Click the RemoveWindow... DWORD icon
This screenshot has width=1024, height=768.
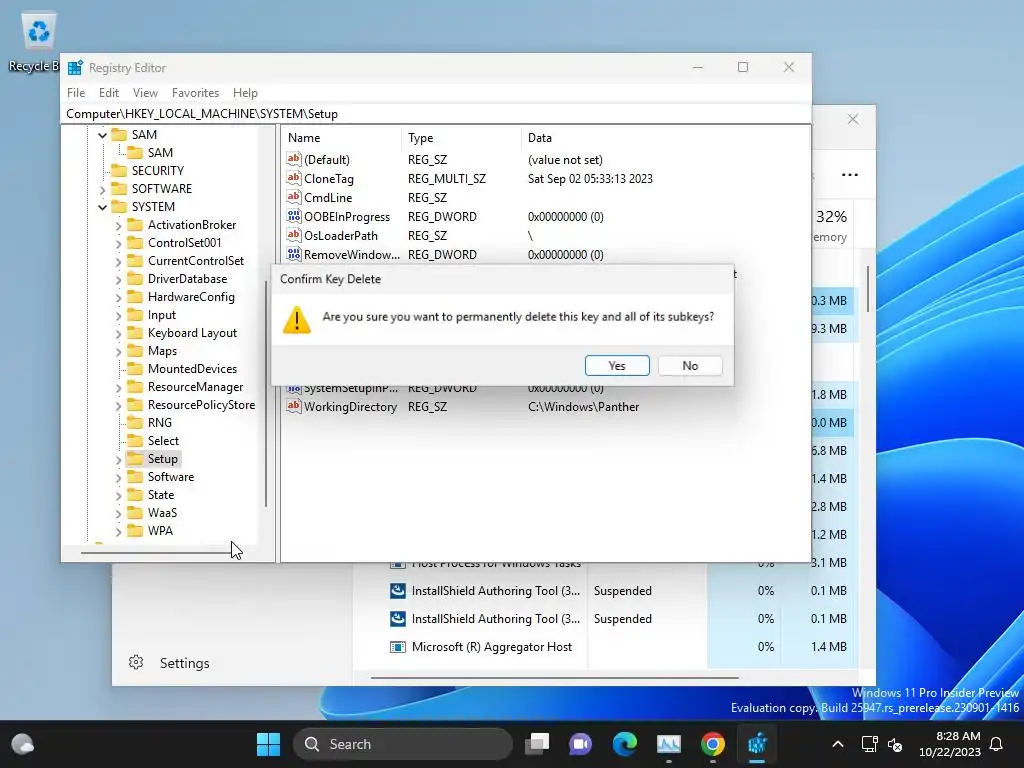pyautogui.click(x=294, y=254)
